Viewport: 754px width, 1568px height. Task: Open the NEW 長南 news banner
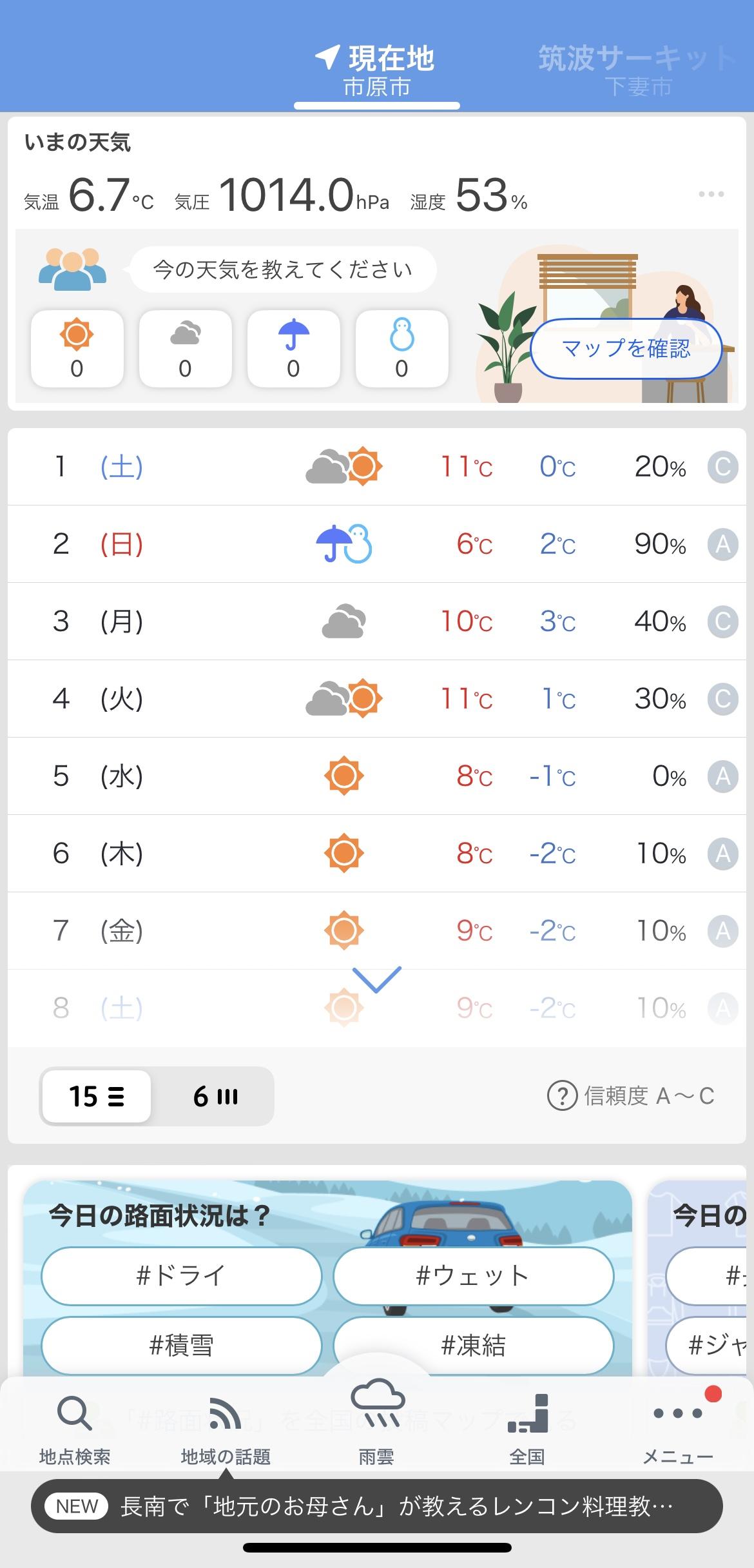coord(377,1507)
